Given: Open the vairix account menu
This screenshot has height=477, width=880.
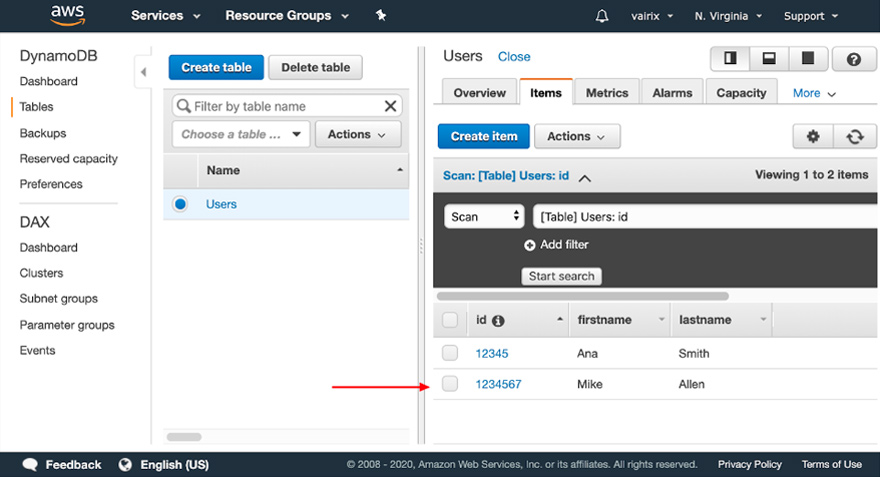Looking at the screenshot, I should (652, 16).
